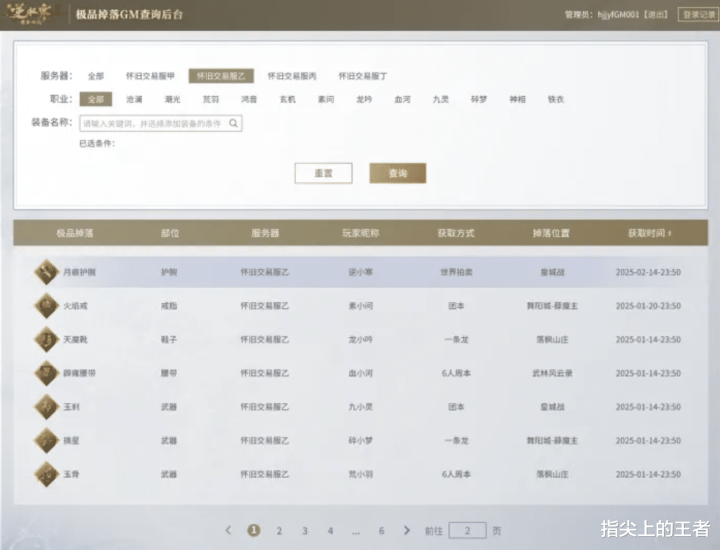Open page 1 in pagination
Viewport: 720px width, 550px height.
[x=254, y=530]
